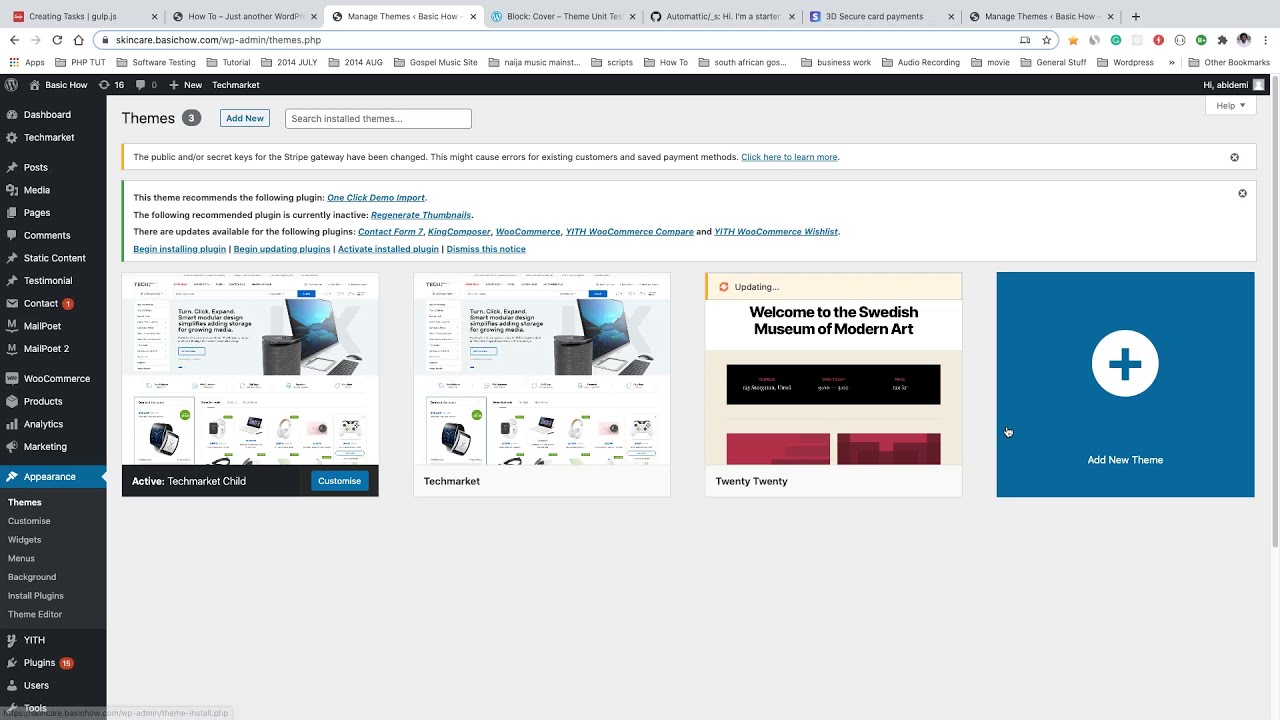The image size is (1280, 720).
Task: Open the Chrome three-dot menu
Action: [x=1265, y=40]
